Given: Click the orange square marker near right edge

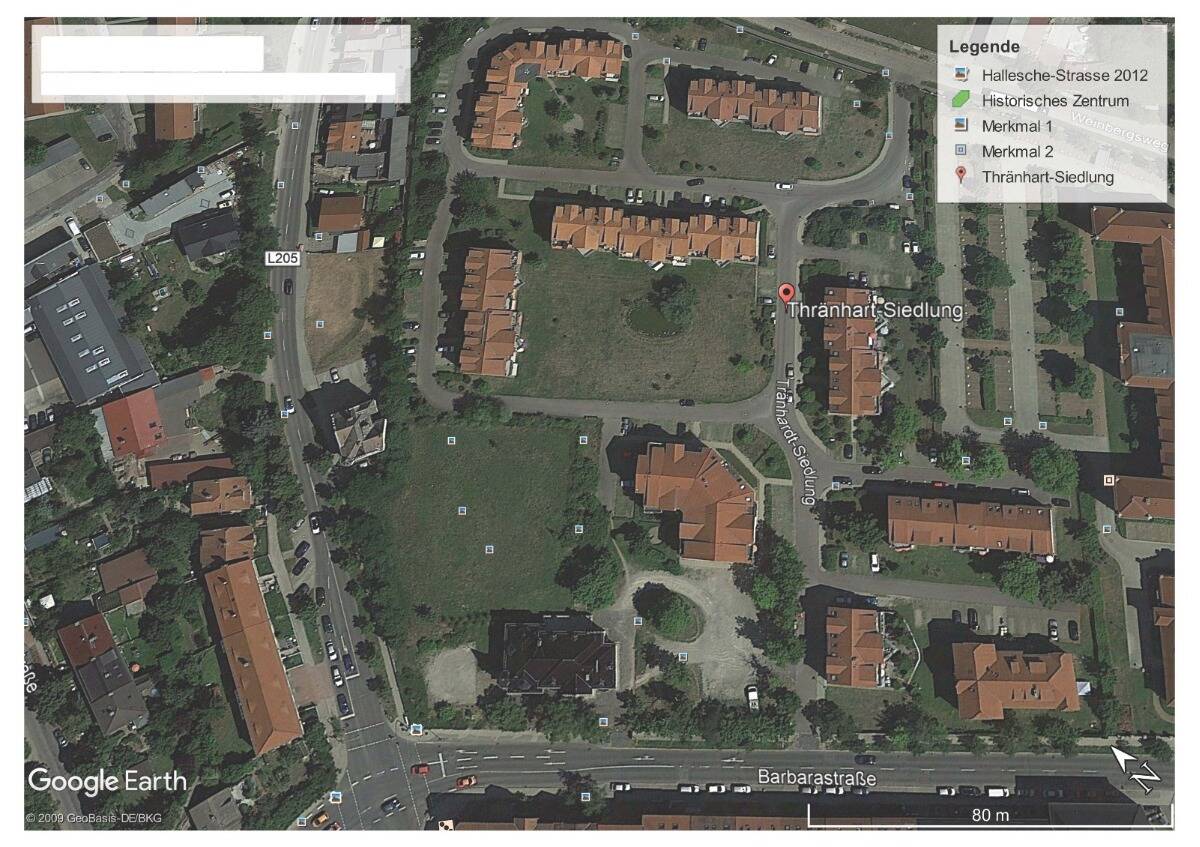Looking at the screenshot, I should click(x=1108, y=480).
